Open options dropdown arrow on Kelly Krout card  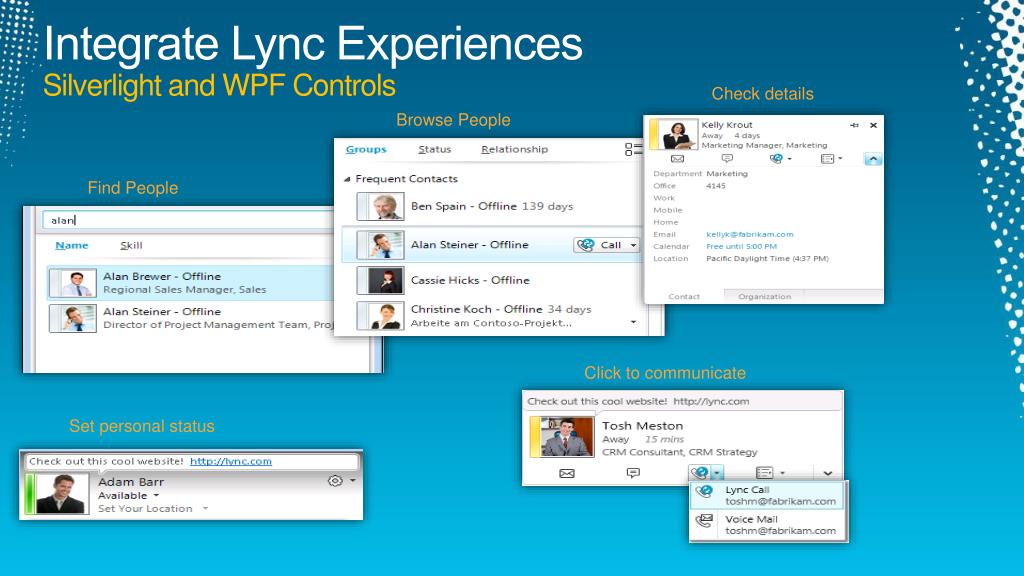click(x=840, y=159)
